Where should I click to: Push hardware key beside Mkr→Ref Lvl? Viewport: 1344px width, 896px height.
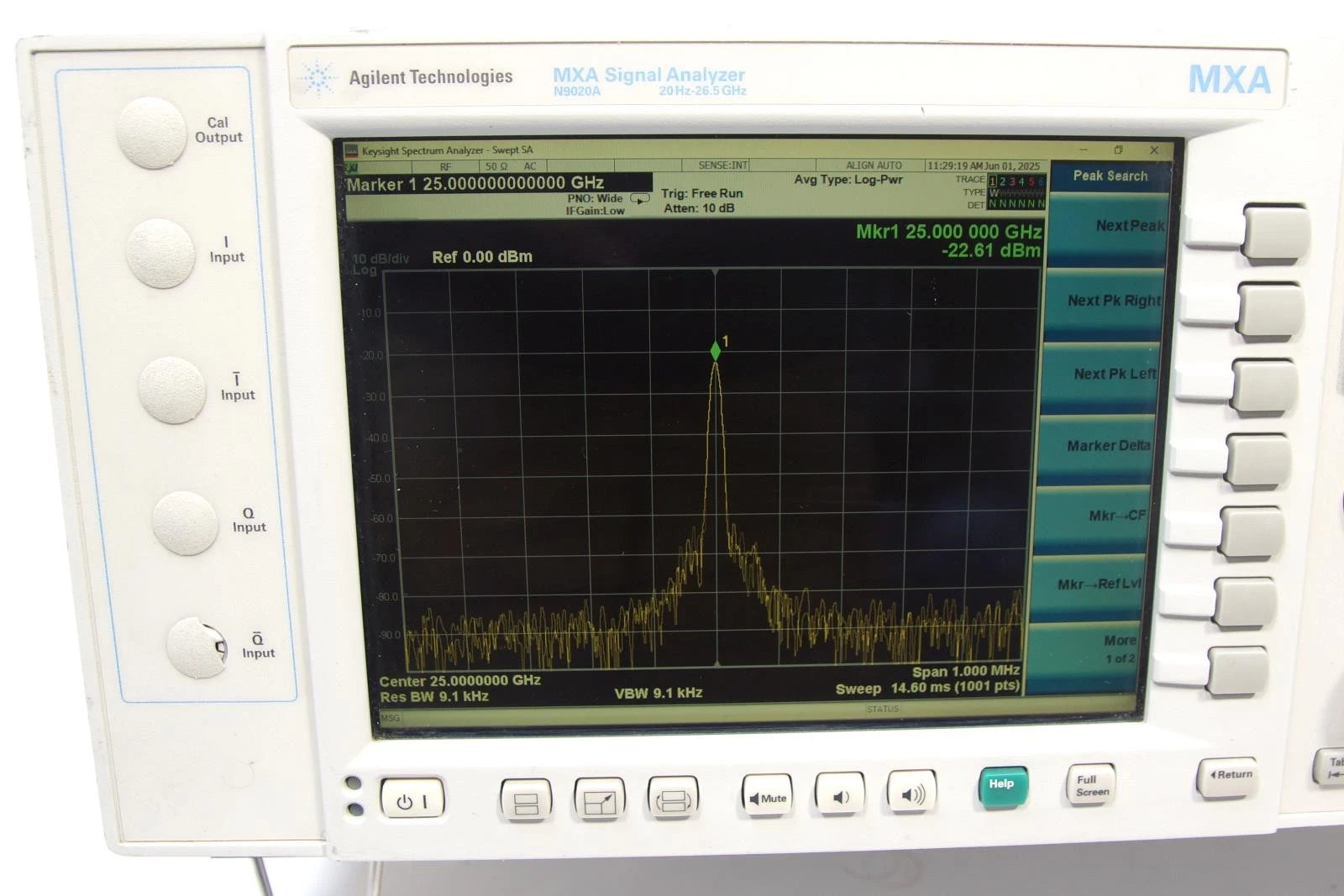pos(1245,602)
